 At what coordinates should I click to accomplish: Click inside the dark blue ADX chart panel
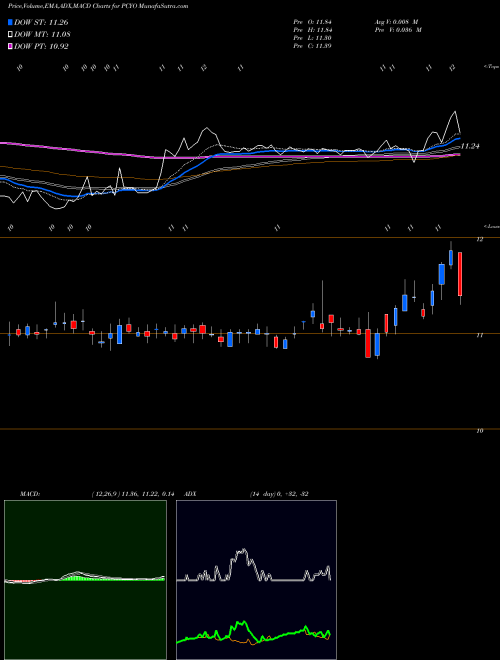click(256, 580)
